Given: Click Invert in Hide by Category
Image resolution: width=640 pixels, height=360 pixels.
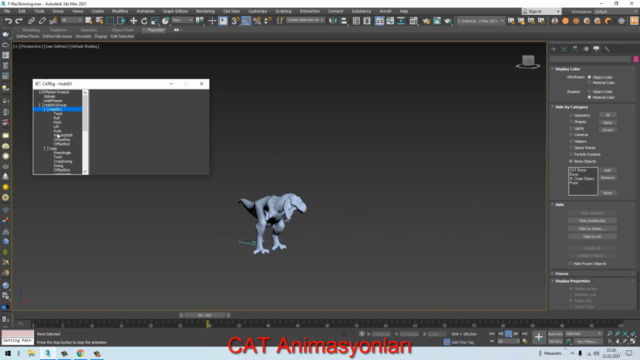Looking at the screenshot, I should click(x=607, y=130).
